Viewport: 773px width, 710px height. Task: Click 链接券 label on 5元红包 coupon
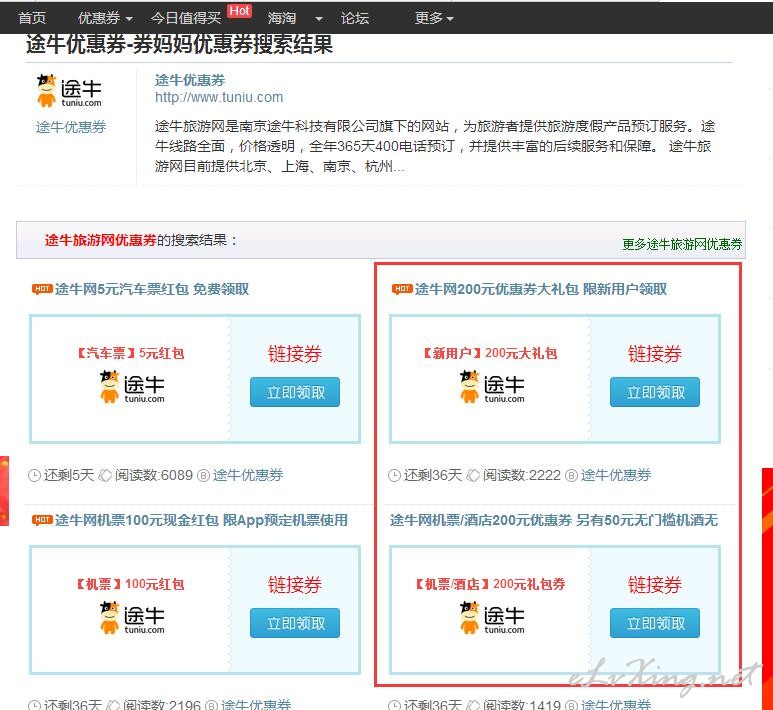coord(295,354)
